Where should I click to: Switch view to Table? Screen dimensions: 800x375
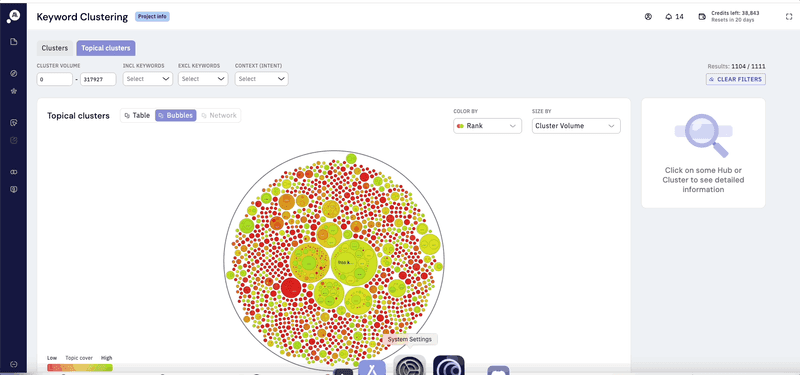point(137,116)
